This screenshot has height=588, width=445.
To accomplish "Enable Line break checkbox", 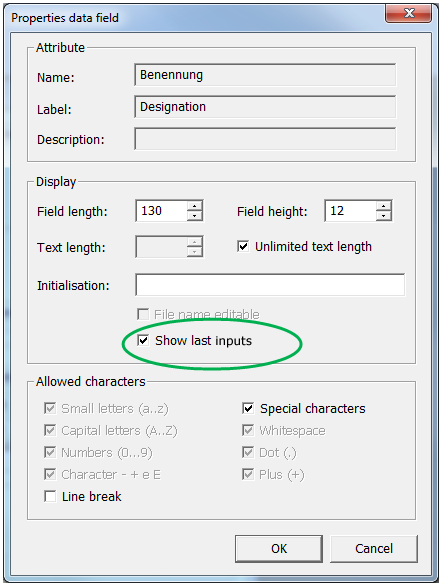I will coord(50,496).
